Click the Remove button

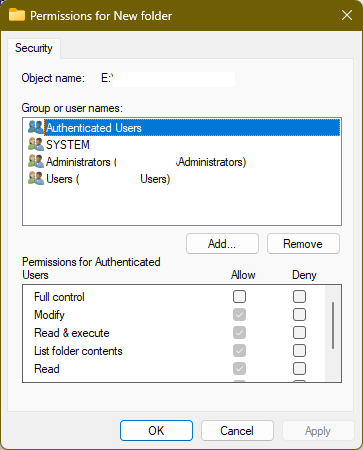(303, 244)
